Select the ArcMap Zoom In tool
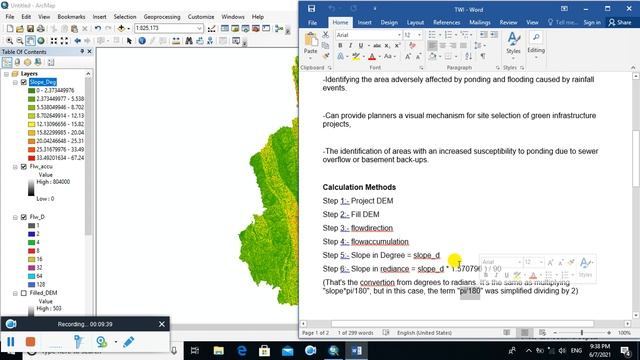 pos(9,41)
